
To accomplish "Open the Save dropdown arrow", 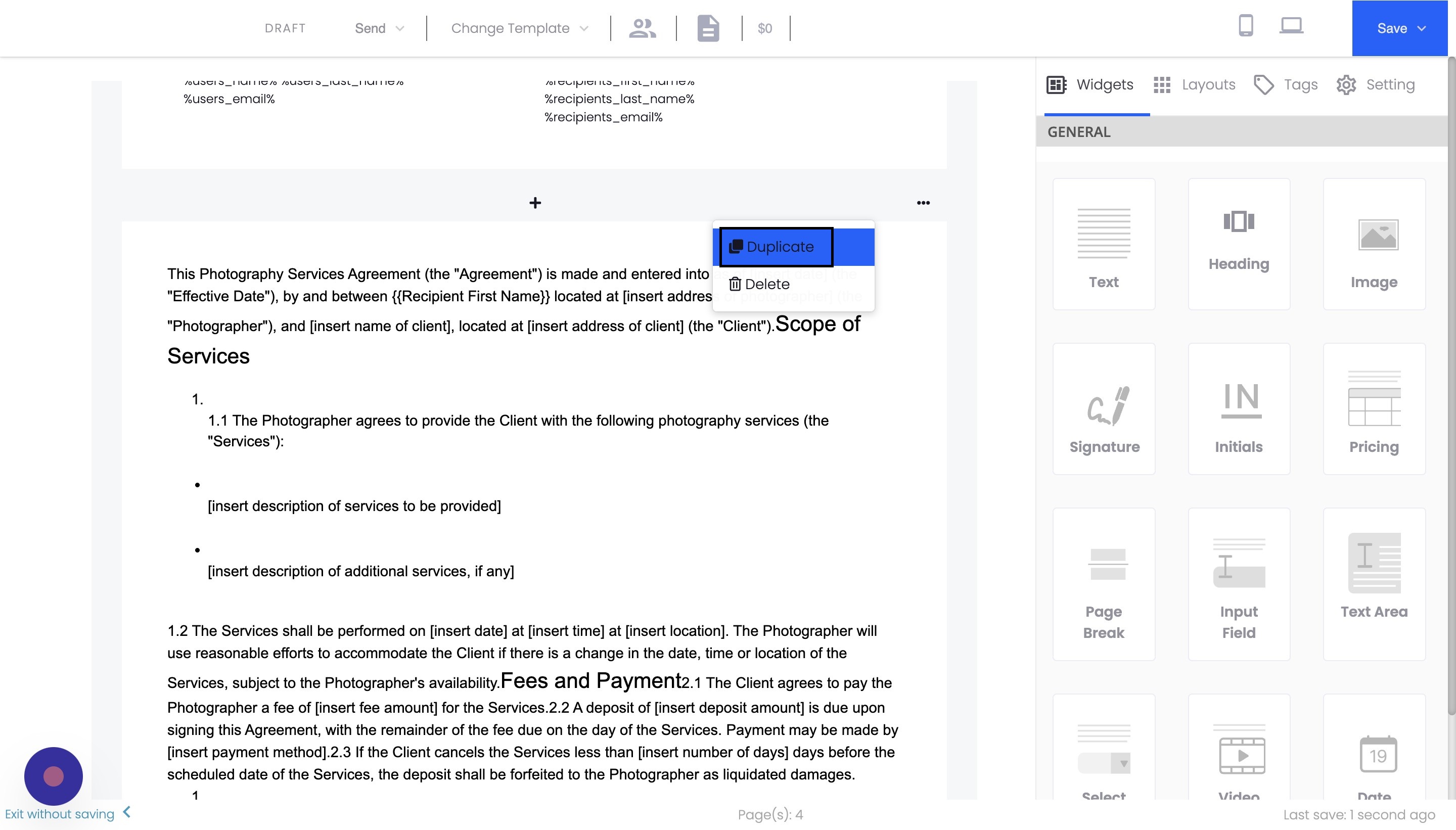I will (x=1422, y=28).
